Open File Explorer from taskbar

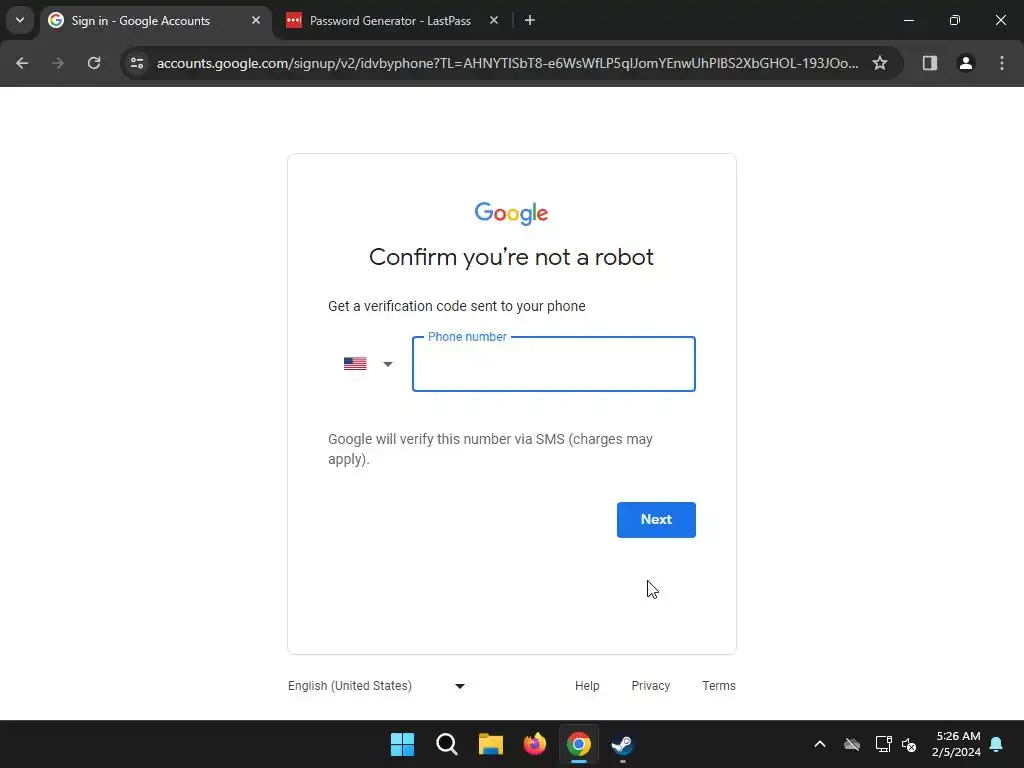tap(490, 744)
